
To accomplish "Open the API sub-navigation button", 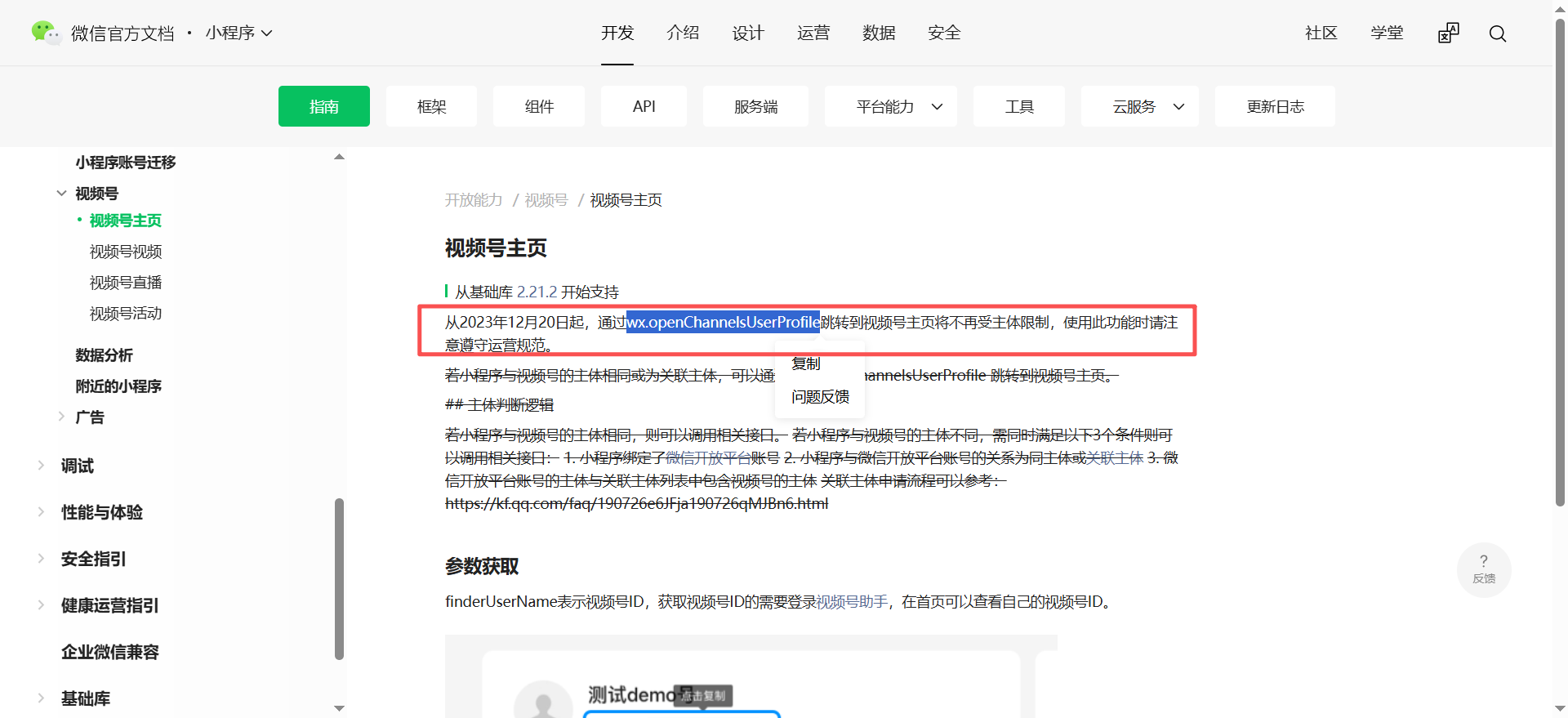I will click(644, 106).
